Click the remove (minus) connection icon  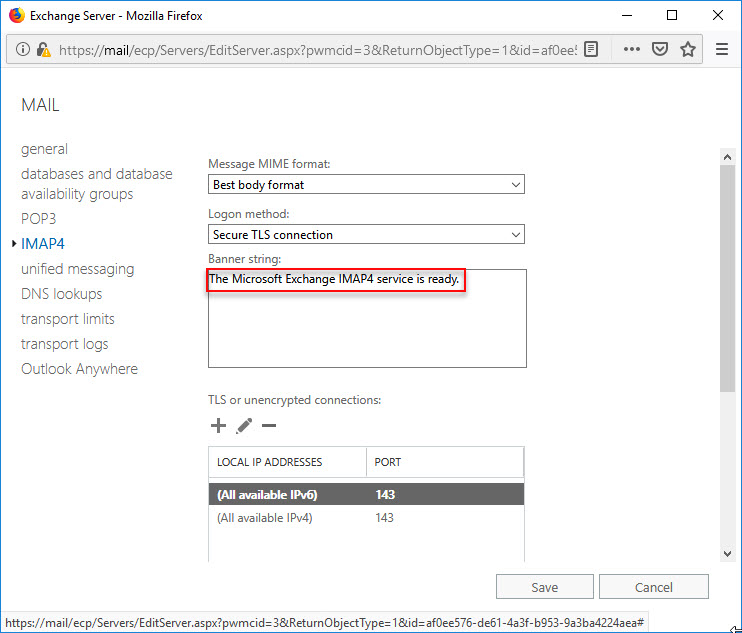(x=269, y=426)
